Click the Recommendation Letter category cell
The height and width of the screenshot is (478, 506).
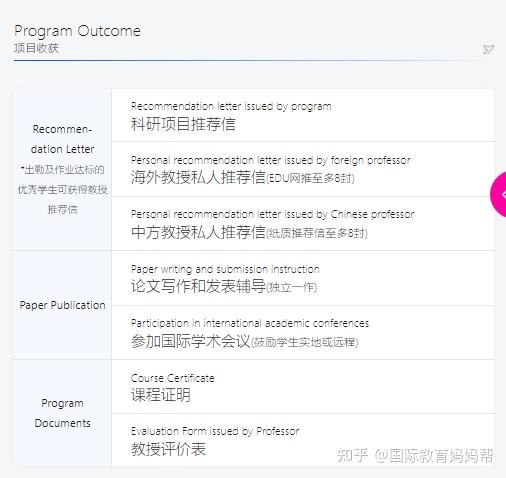(63, 169)
